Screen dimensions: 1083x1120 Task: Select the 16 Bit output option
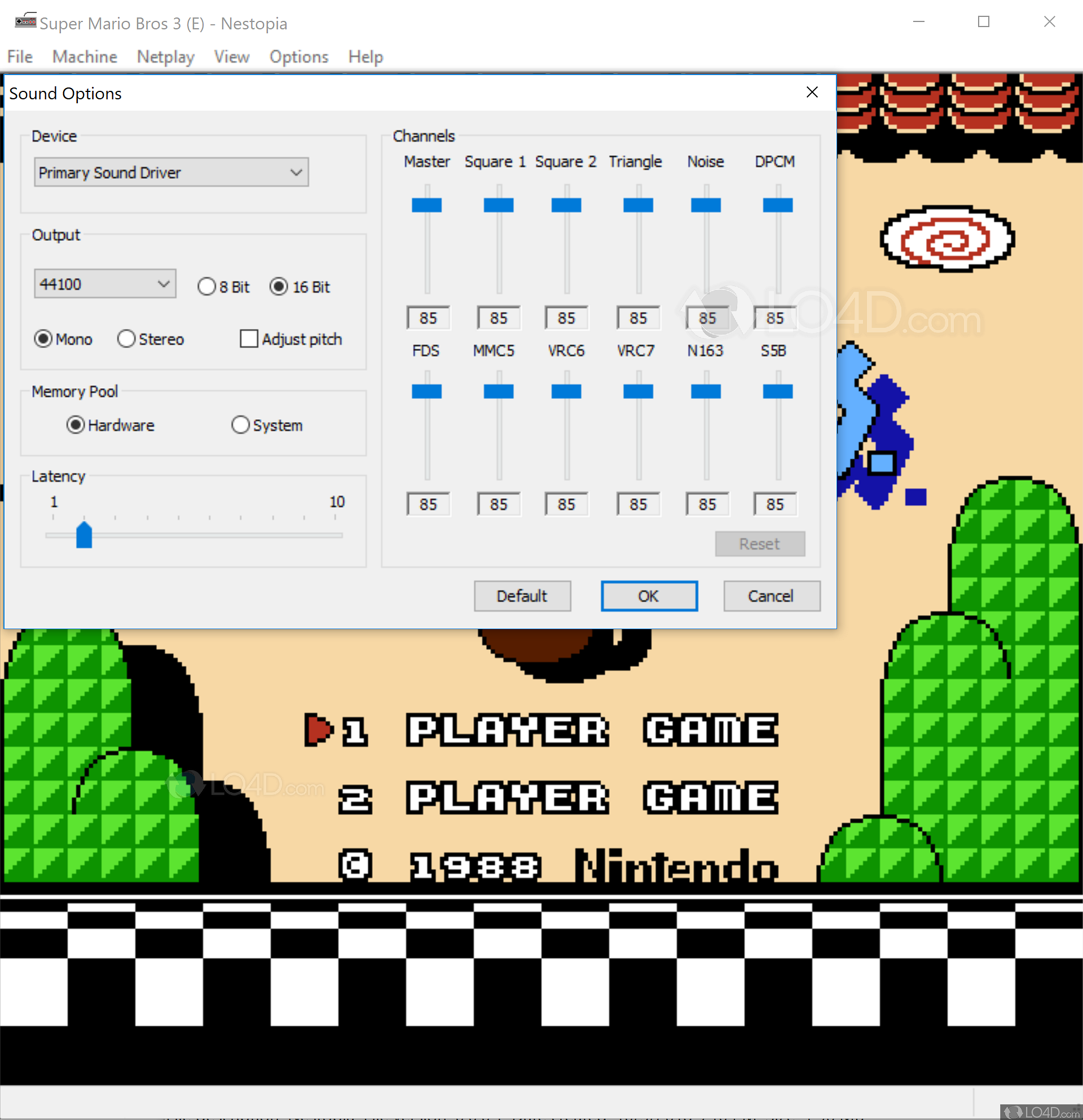tap(300, 287)
